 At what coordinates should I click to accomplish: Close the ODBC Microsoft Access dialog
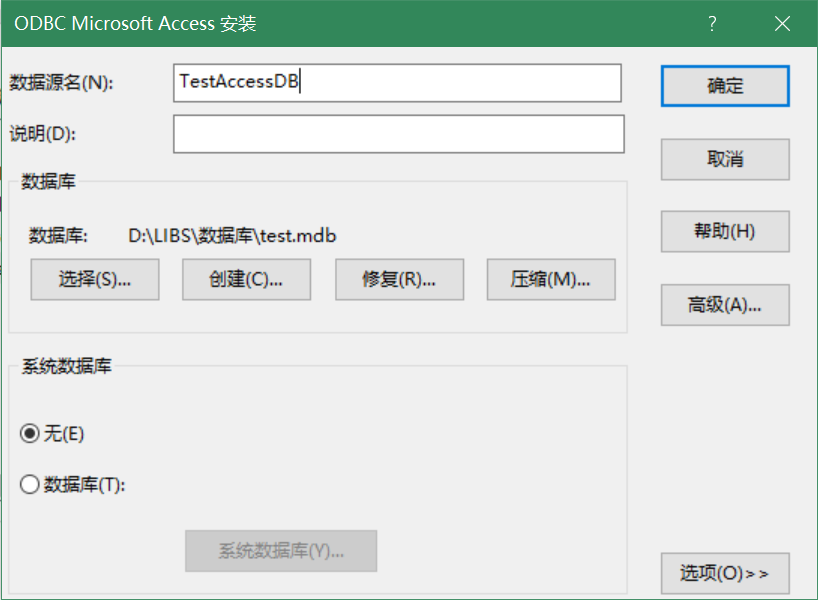tap(782, 24)
